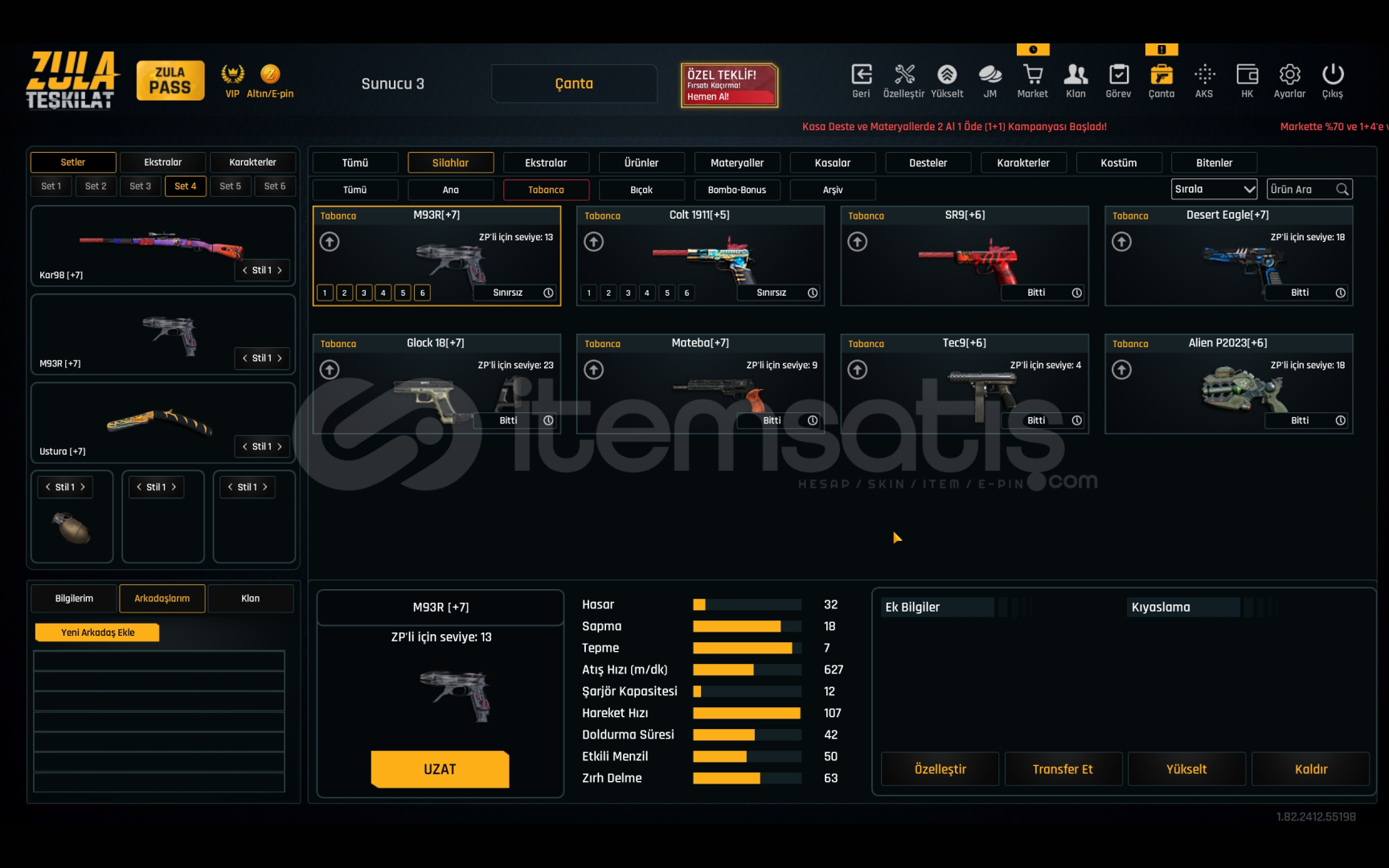Click the UZAT extend button
The image size is (1389, 868).
(440, 769)
